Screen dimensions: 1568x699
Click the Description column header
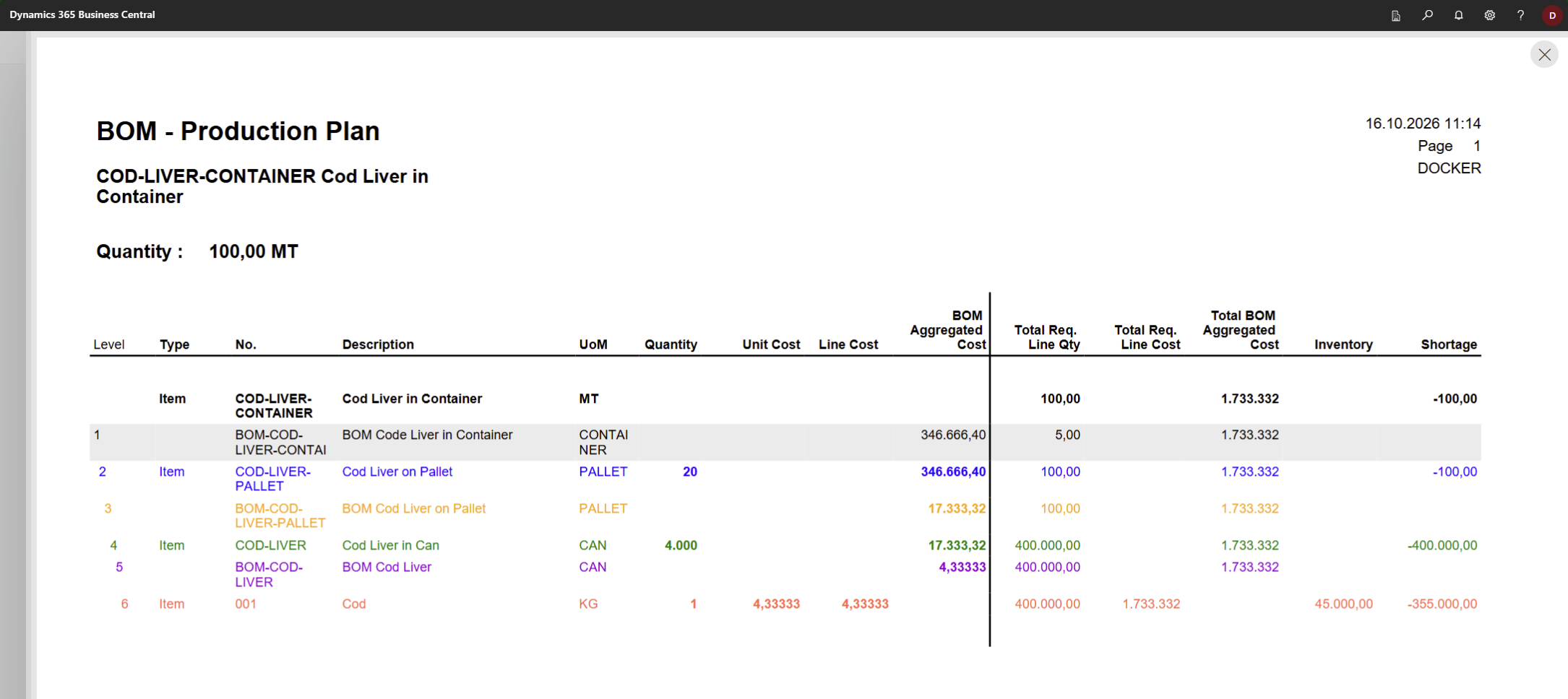point(378,344)
